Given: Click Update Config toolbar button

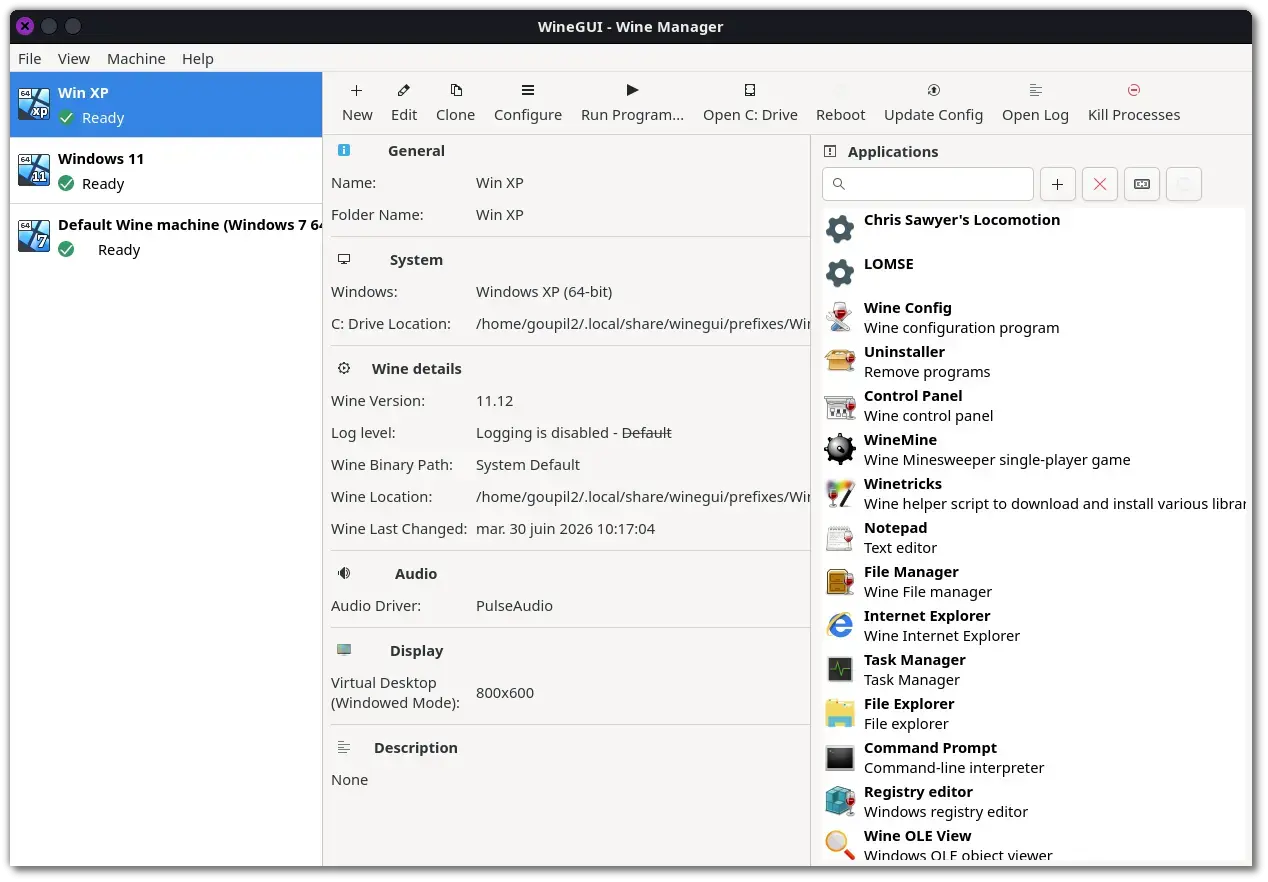Looking at the screenshot, I should pos(934,103).
